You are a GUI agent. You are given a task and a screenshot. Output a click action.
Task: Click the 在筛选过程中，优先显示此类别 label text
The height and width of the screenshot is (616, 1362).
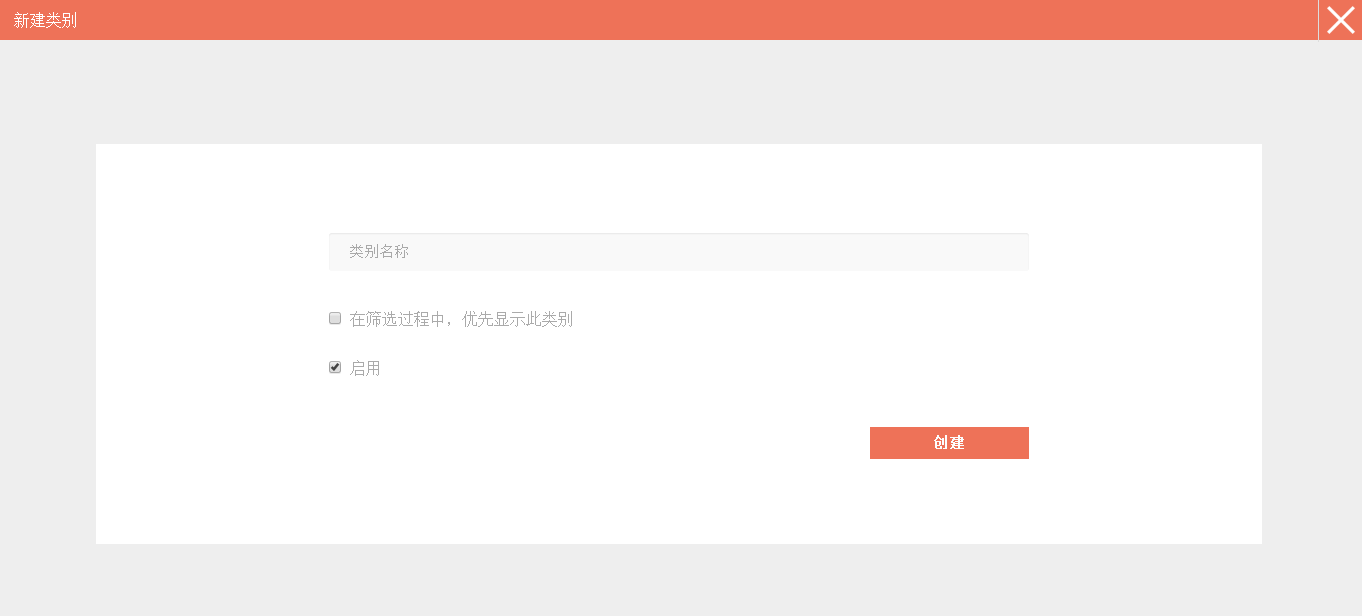(x=461, y=319)
